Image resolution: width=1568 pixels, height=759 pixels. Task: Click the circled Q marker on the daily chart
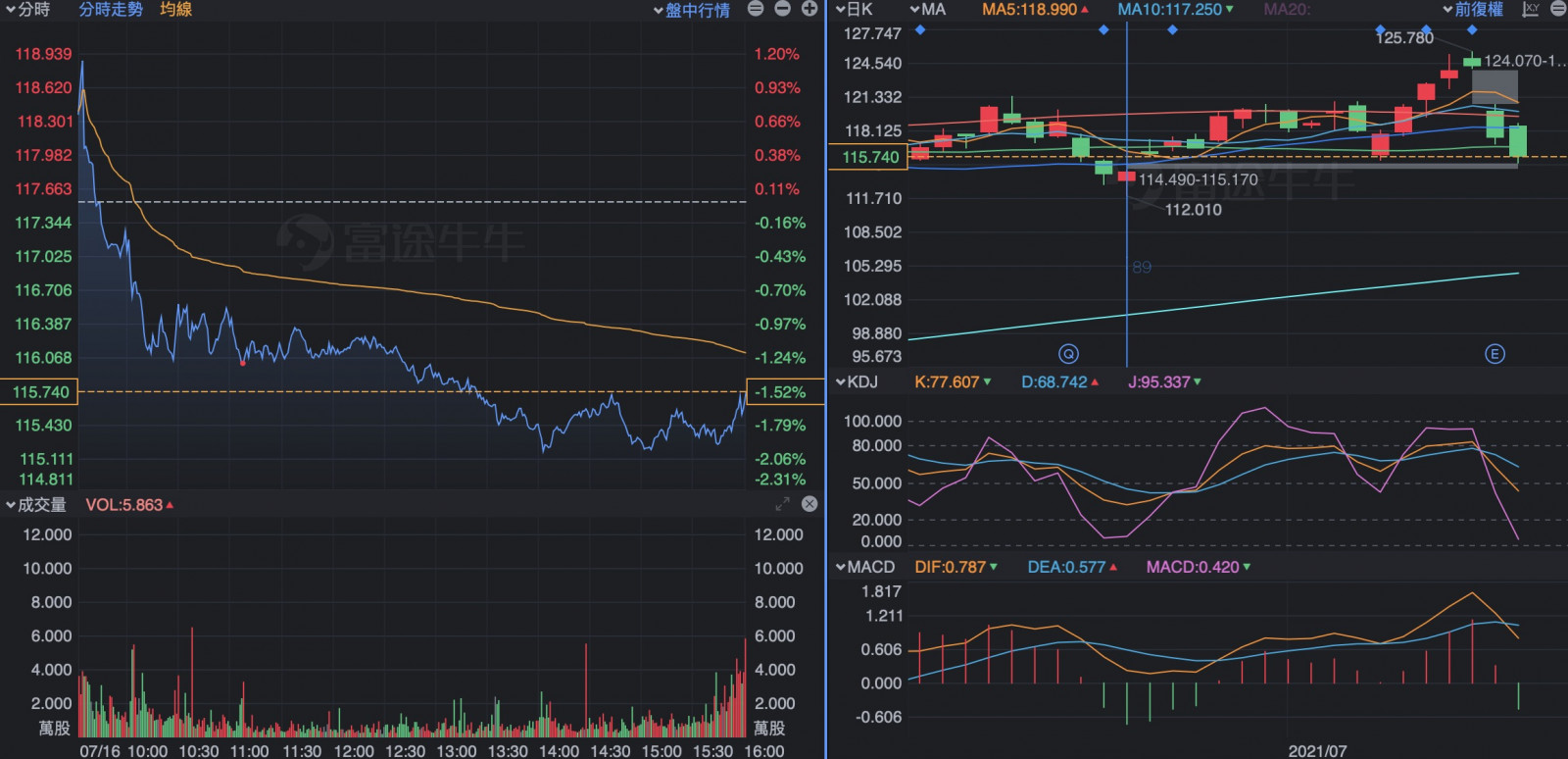pyautogui.click(x=1068, y=354)
